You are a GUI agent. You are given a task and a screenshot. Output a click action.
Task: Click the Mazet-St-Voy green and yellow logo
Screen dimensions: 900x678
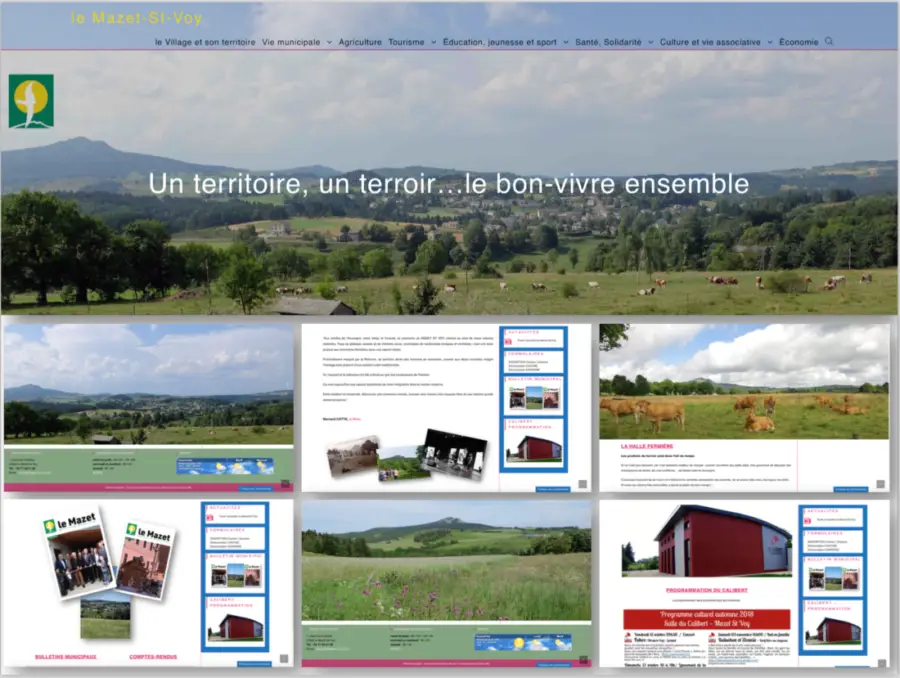[31, 101]
